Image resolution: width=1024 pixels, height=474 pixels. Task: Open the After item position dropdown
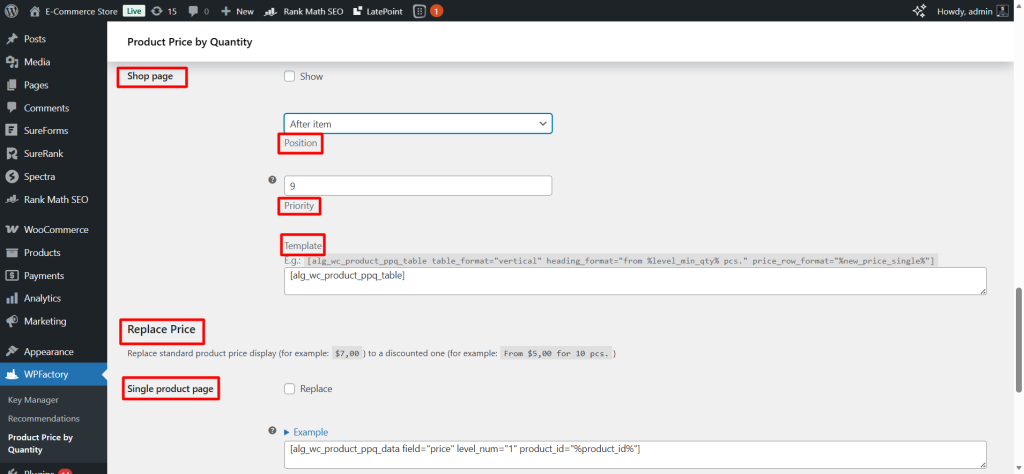[418, 123]
